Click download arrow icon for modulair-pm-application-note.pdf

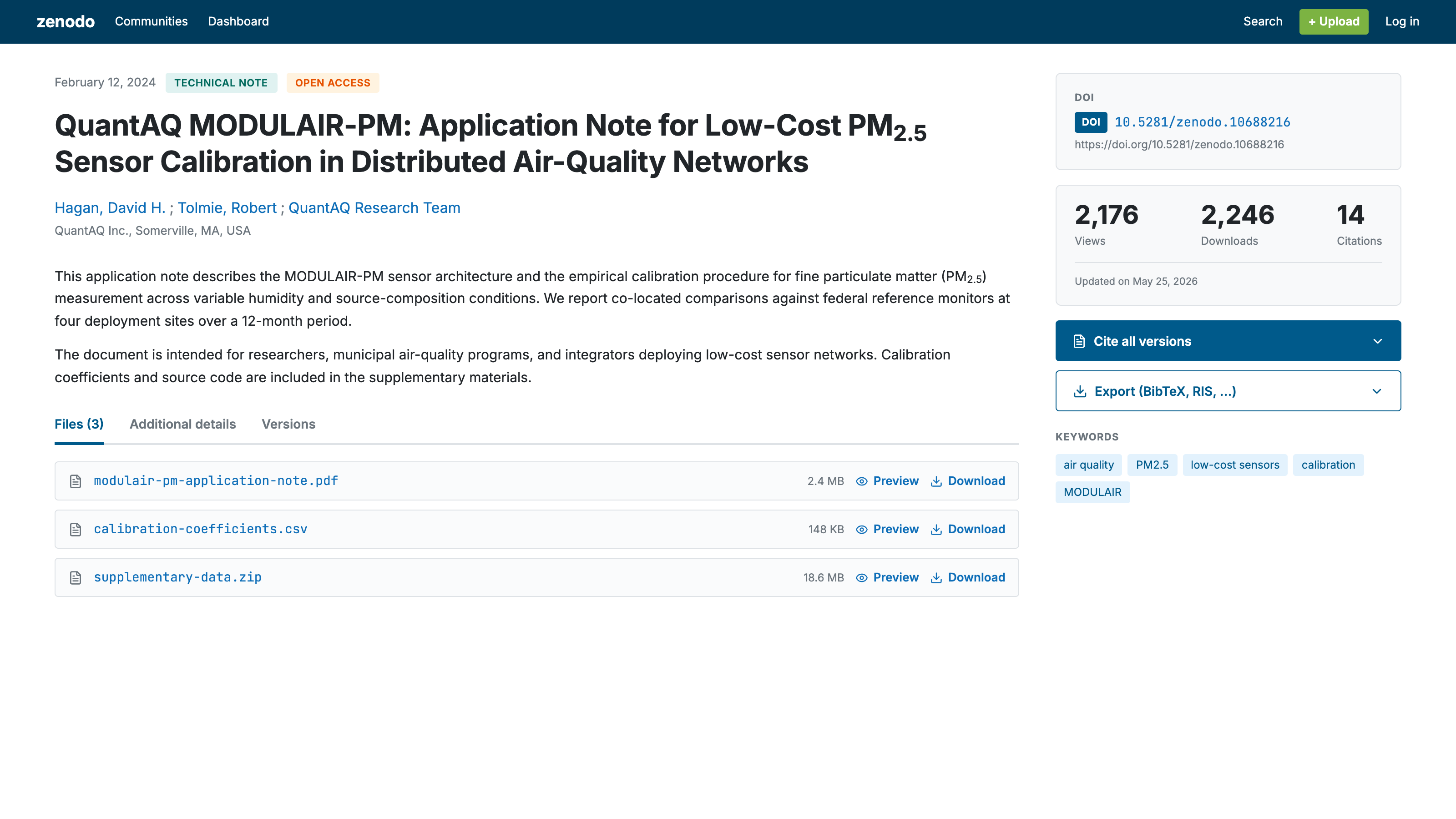936,481
